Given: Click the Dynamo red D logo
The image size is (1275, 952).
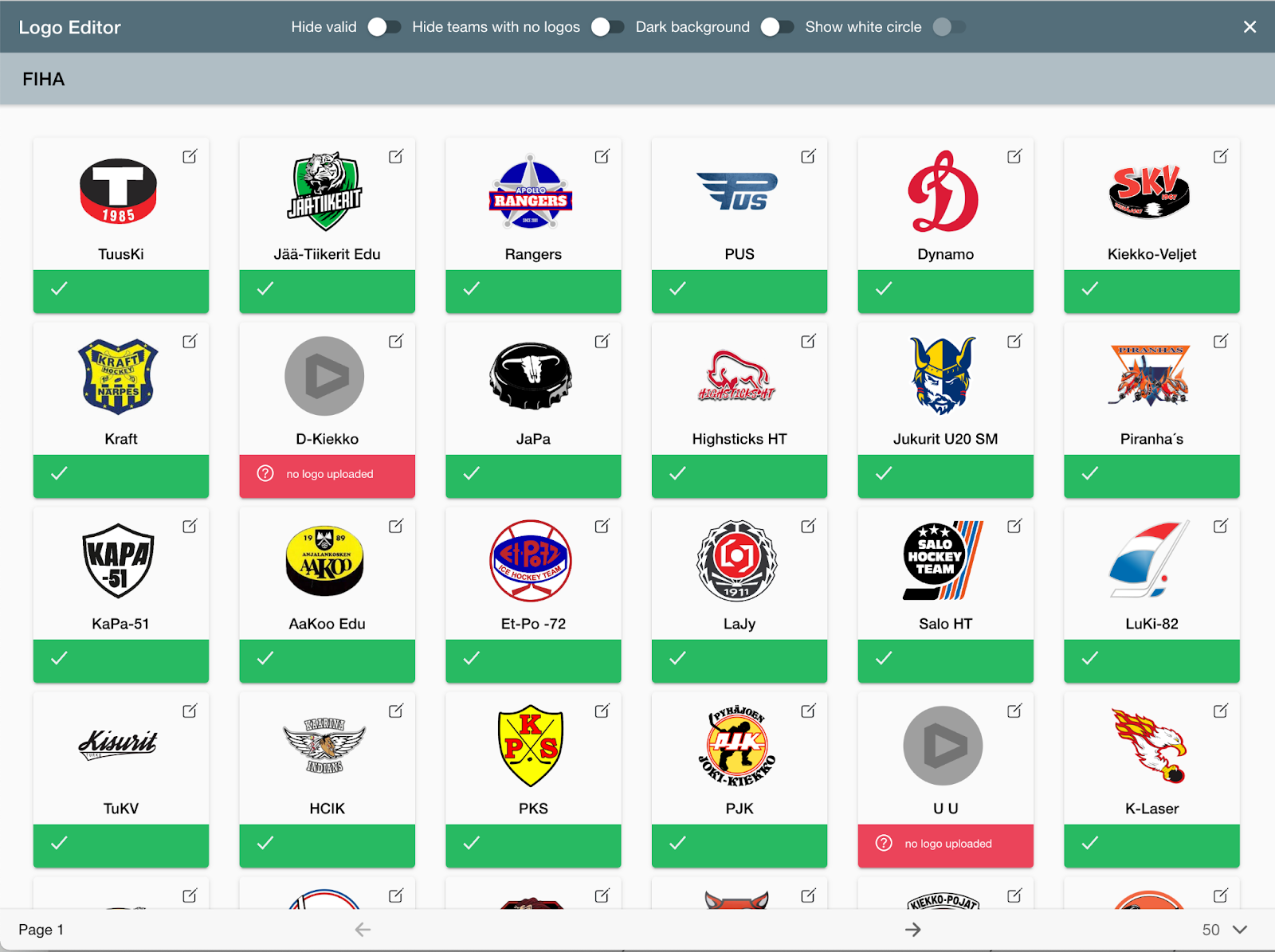Looking at the screenshot, I should (943, 191).
